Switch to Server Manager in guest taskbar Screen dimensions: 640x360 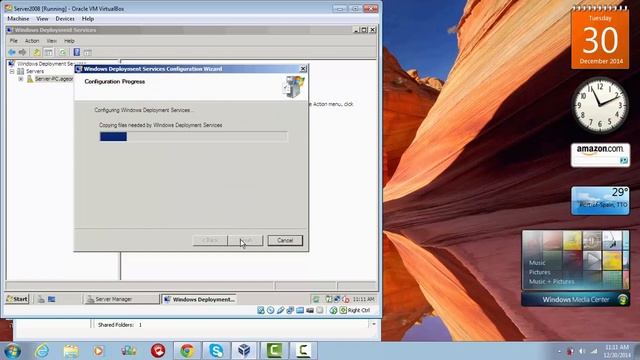[121, 299]
